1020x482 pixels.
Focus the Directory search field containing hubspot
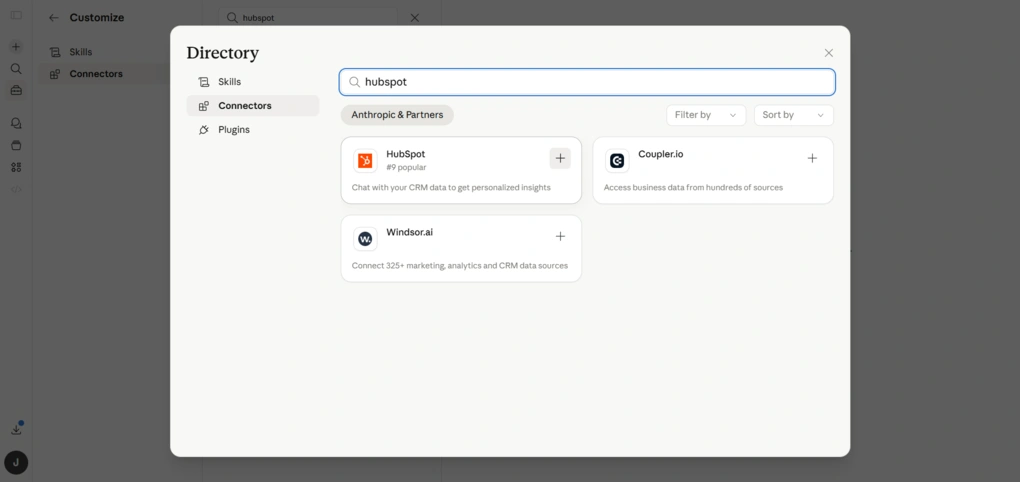(587, 82)
